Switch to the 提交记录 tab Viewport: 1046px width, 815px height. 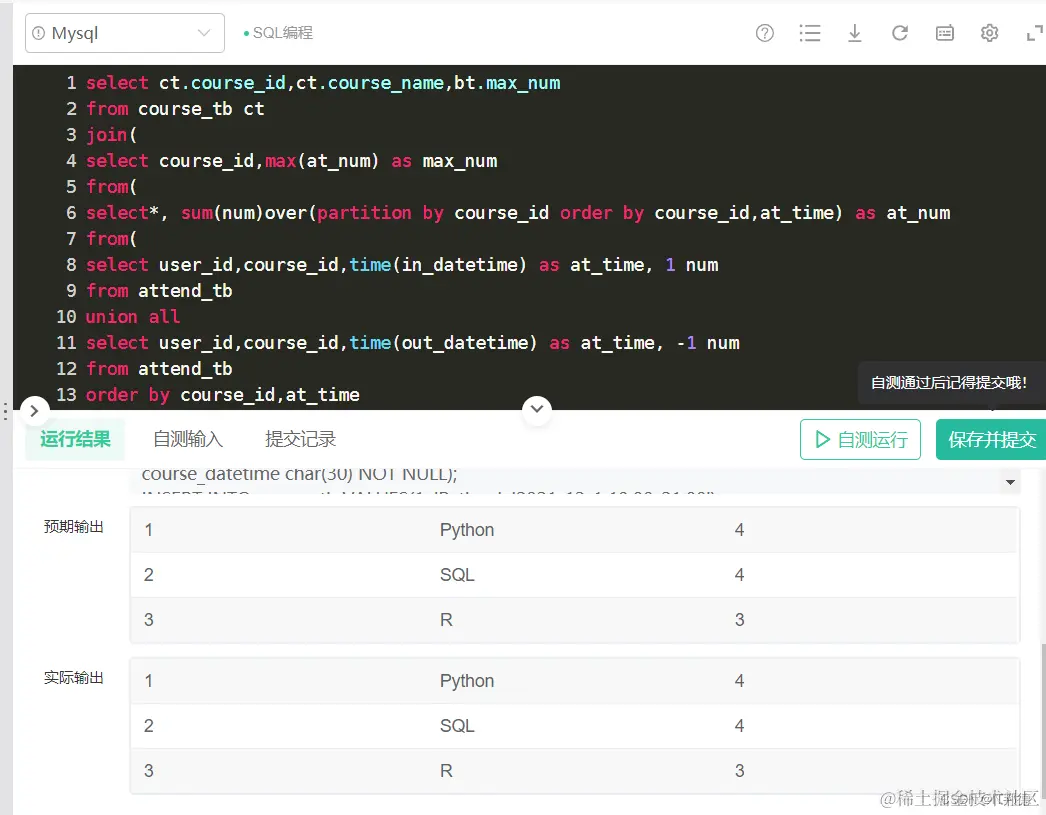pyautogui.click(x=300, y=439)
